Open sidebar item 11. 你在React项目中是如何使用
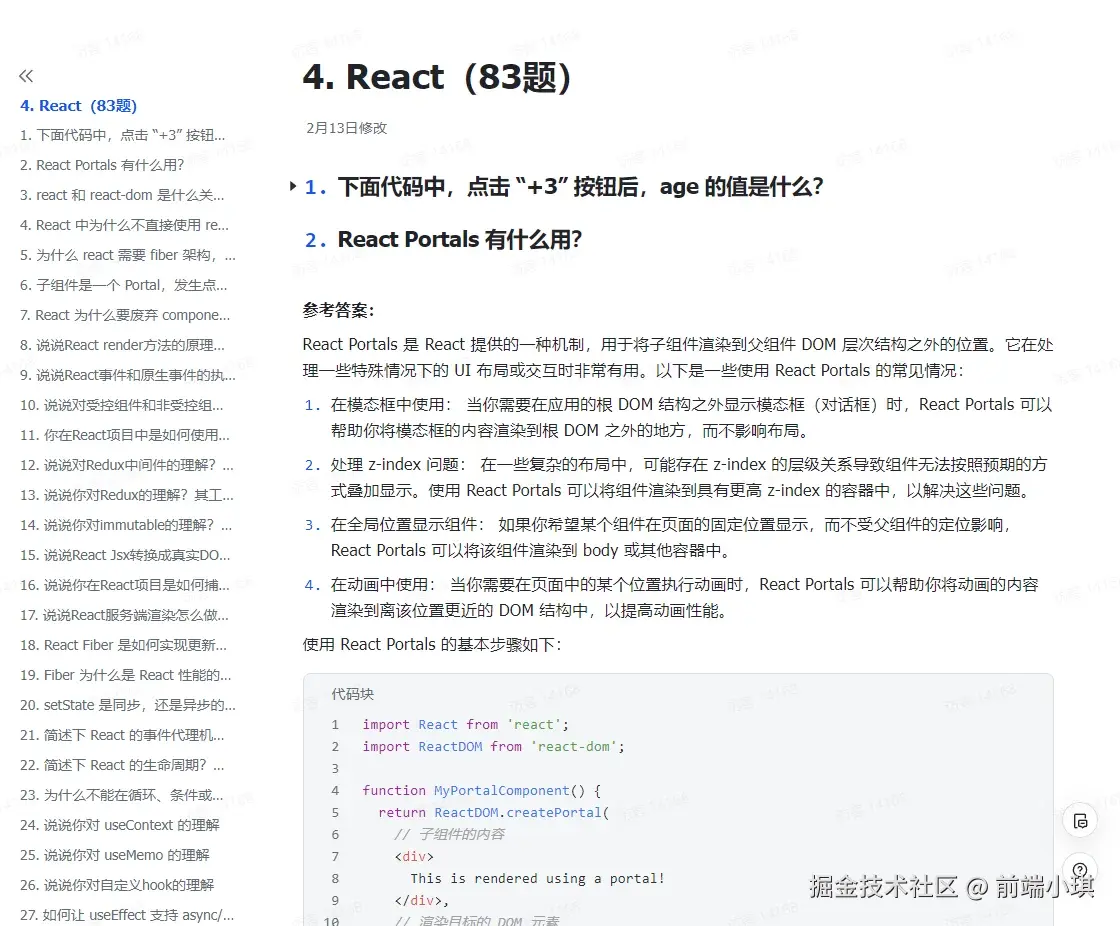The width and height of the screenshot is (1120, 926). point(125,435)
